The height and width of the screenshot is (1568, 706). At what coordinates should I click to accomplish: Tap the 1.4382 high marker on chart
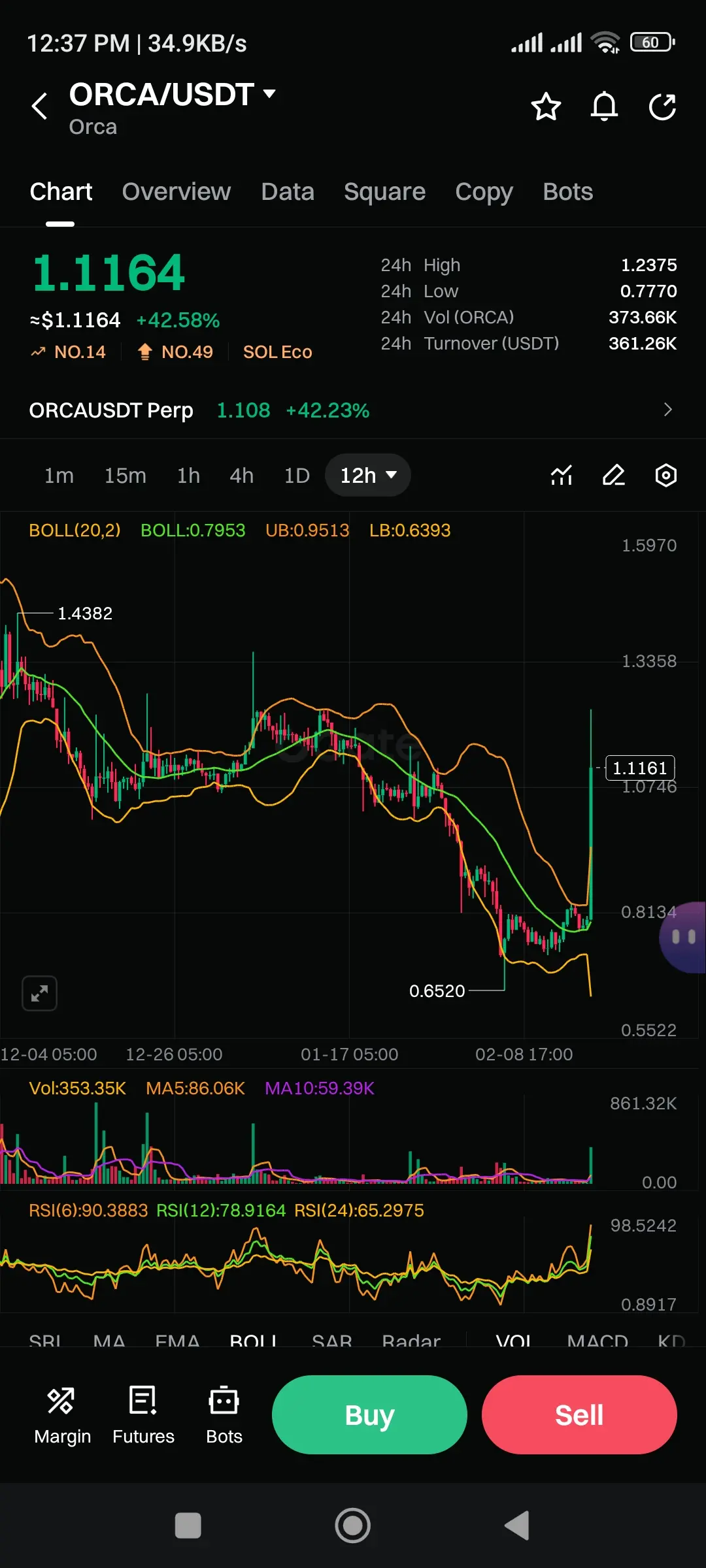click(85, 613)
